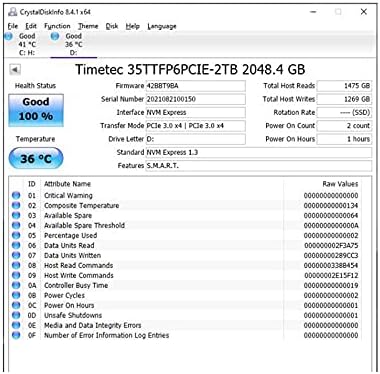Screen dimensions: 380x374
Task: Click the Total Host Writes value 1269 GB
Action: click(344, 99)
